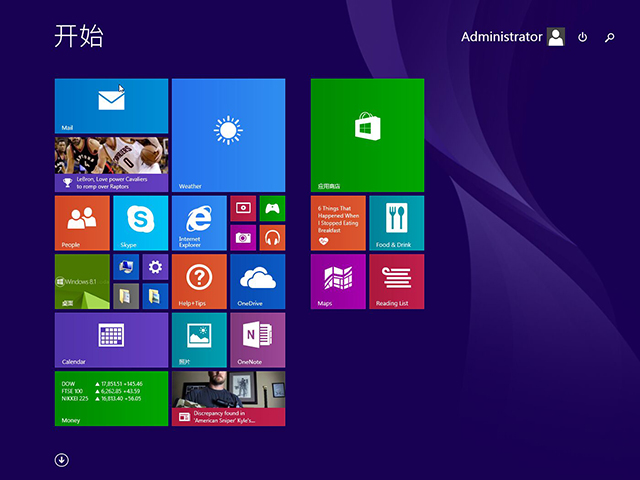640x480 pixels.
Task: Click the power options icon
Action: (x=582, y=37)
